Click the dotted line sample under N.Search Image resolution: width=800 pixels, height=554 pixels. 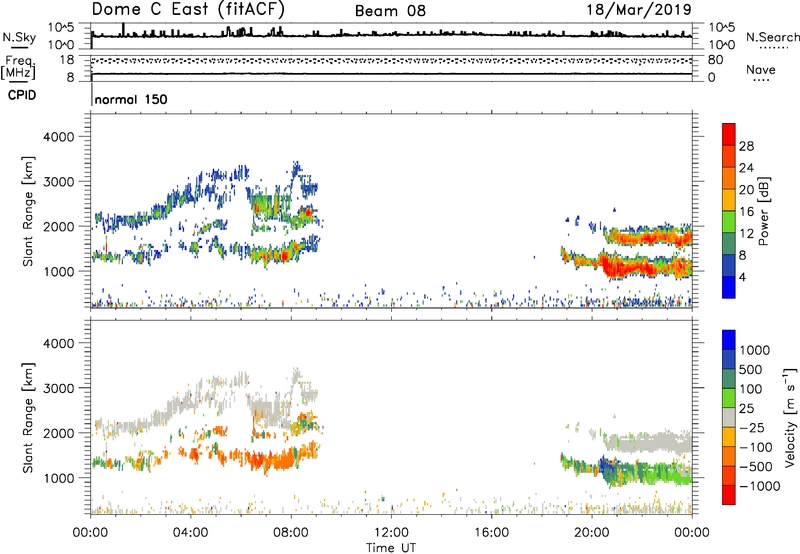tap(773, 48)
